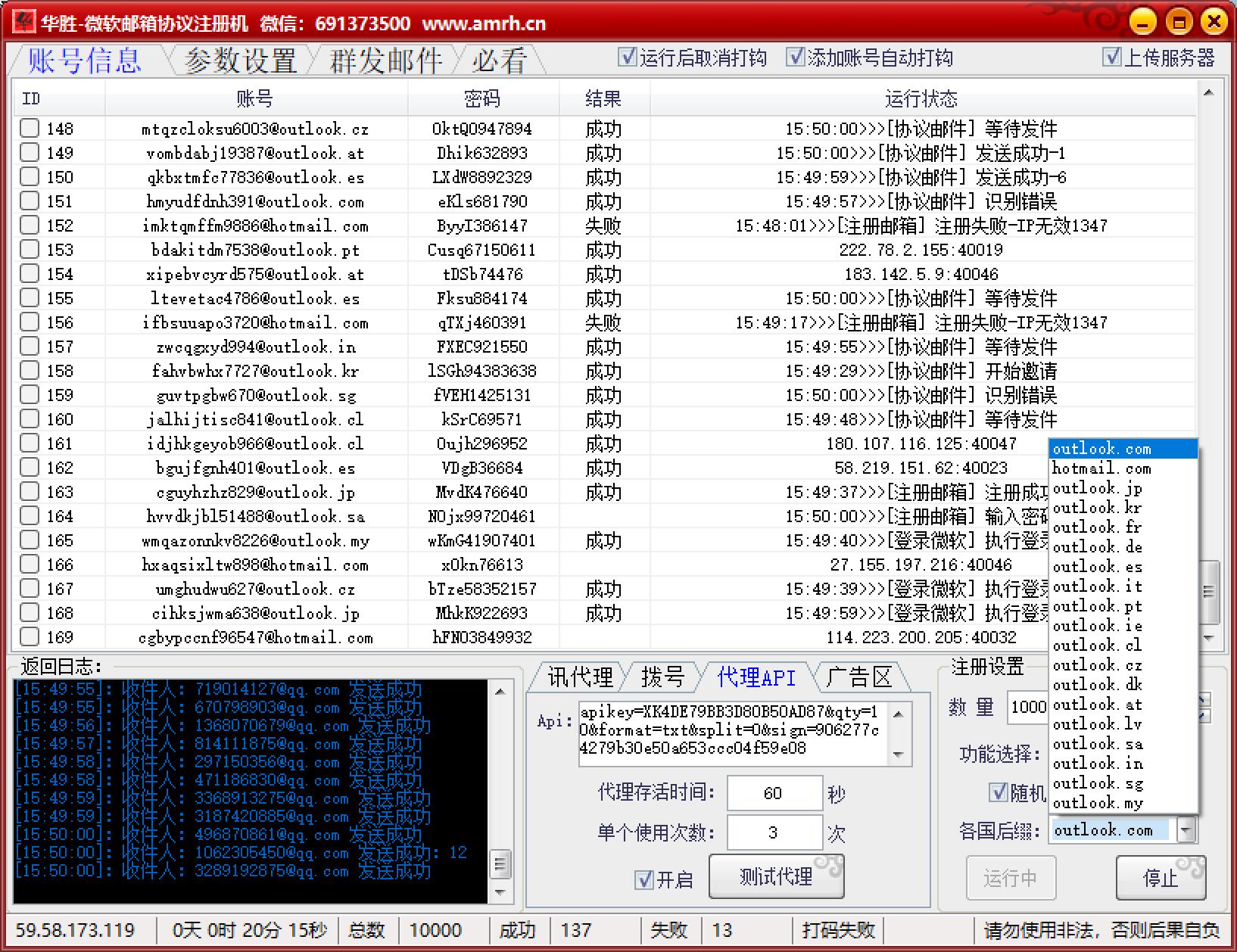Choose outlook.my from the suffix list

1123,803
